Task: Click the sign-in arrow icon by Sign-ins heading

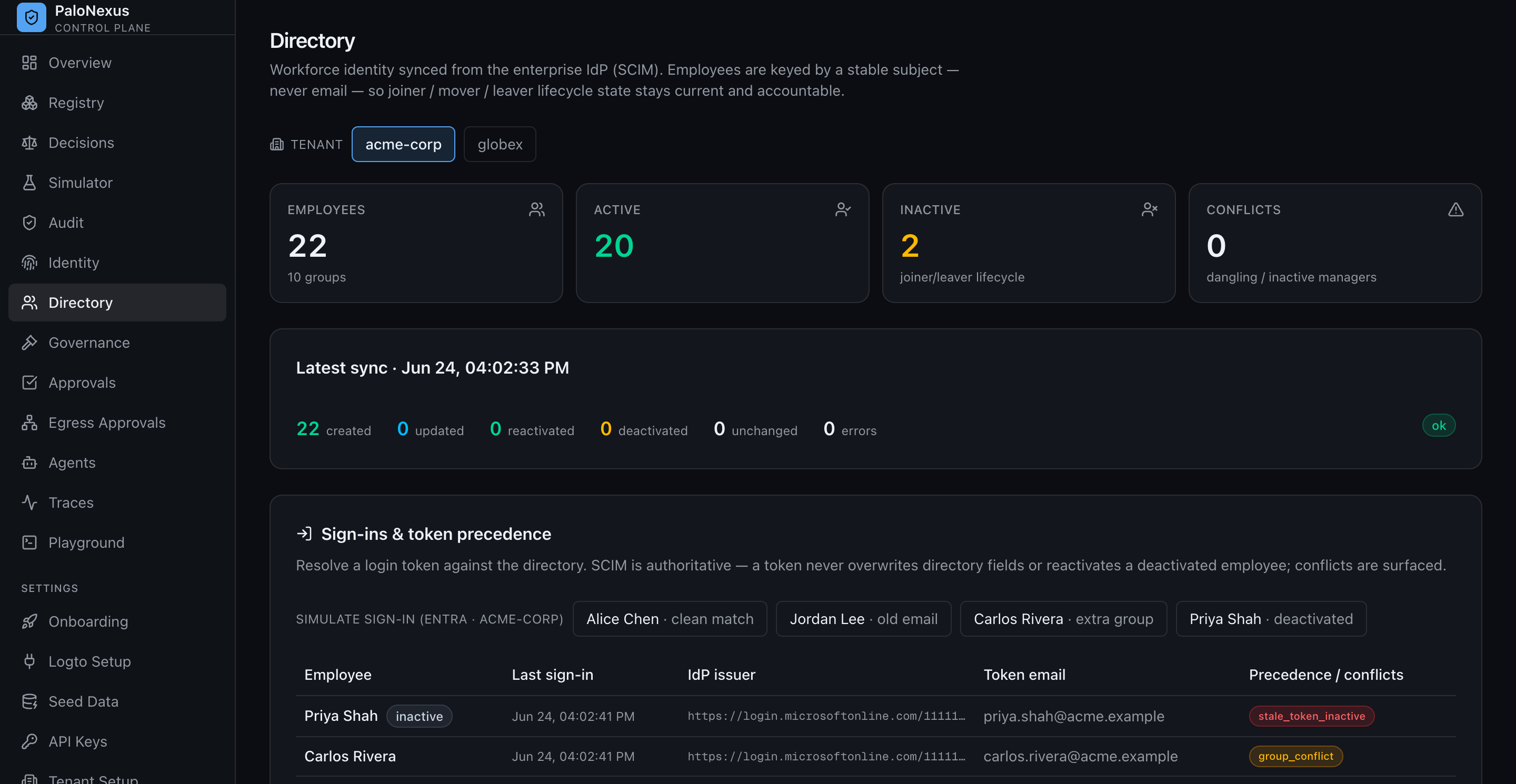Action: 304,534
